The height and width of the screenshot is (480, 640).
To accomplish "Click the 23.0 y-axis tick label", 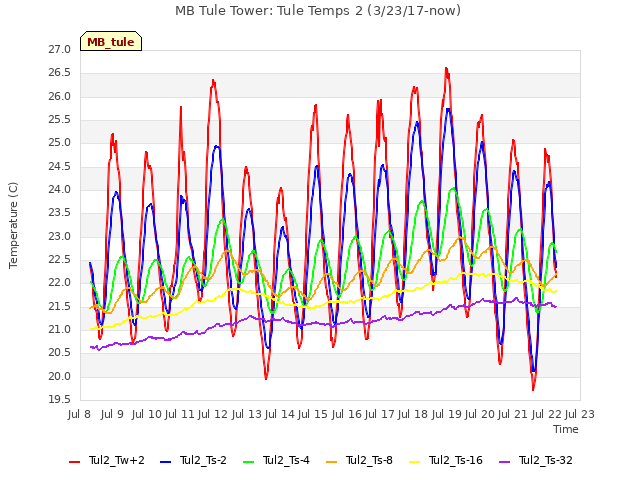I will coord(60,237).
